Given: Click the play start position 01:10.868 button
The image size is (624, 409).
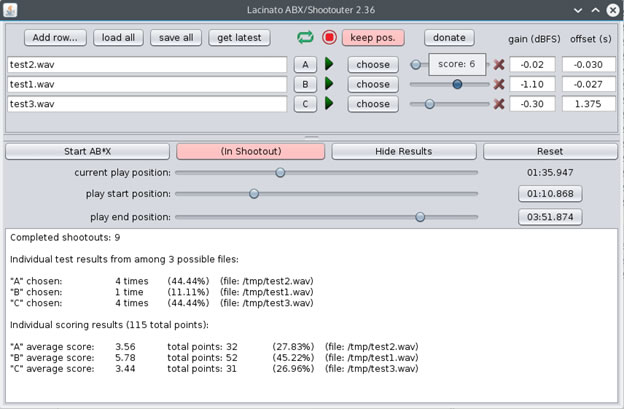Looking at the screenshot, I should [549, 194].
